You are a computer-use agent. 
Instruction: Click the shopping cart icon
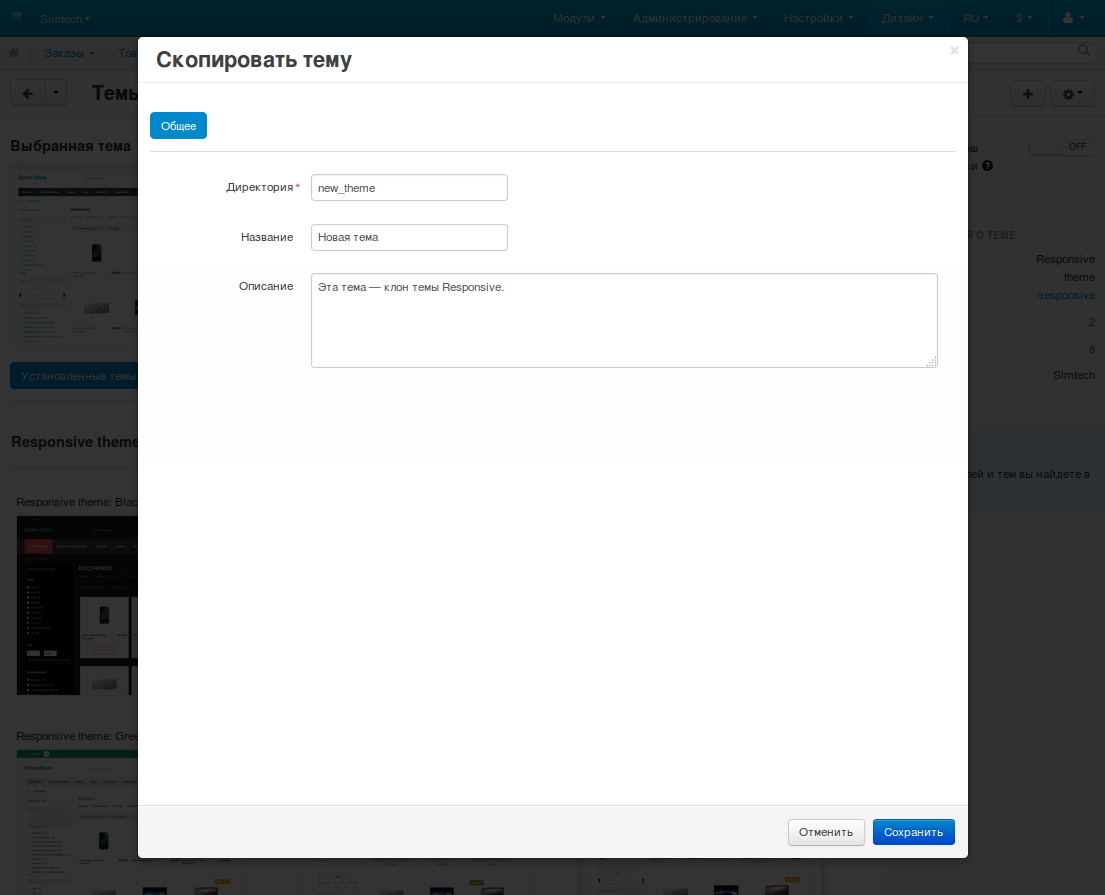pyautogui.click(x=16, y=17)
